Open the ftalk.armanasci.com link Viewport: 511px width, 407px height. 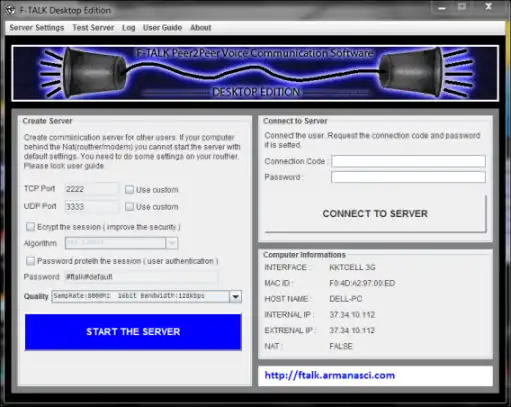coord(330,375)
